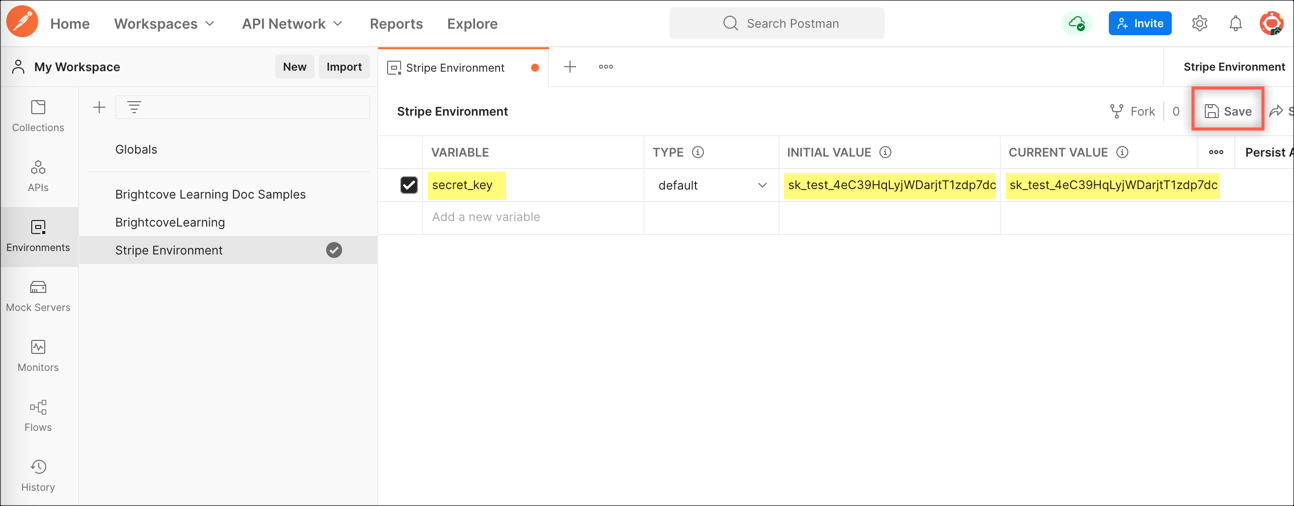This screenshot has width=1294, height=506.
Task: Toggle Stripe Environment active checkmark
Action: [x=334, y=250]
